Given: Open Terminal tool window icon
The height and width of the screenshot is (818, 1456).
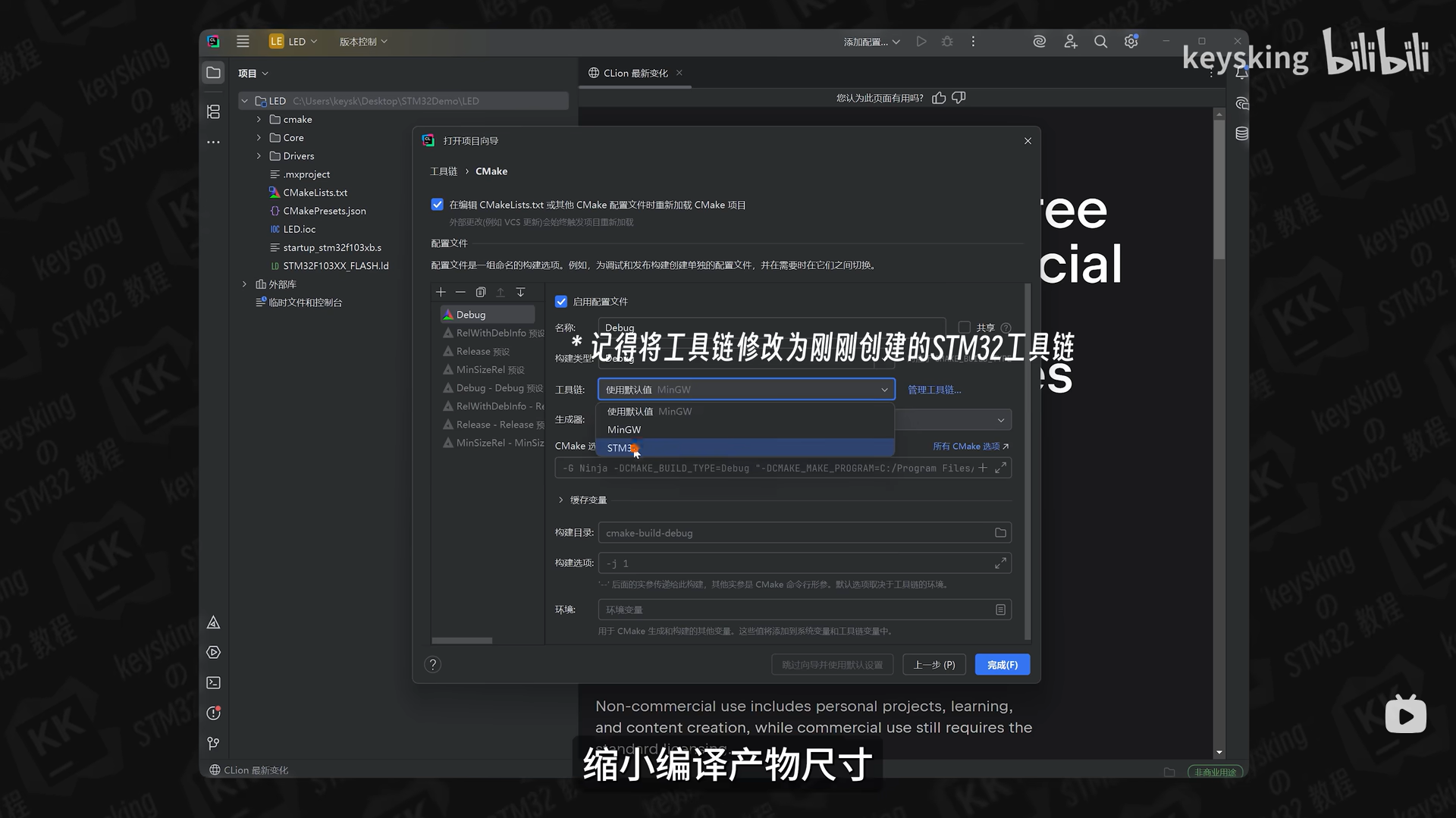Looking at the screenshot, I should (x=213, y=682).
